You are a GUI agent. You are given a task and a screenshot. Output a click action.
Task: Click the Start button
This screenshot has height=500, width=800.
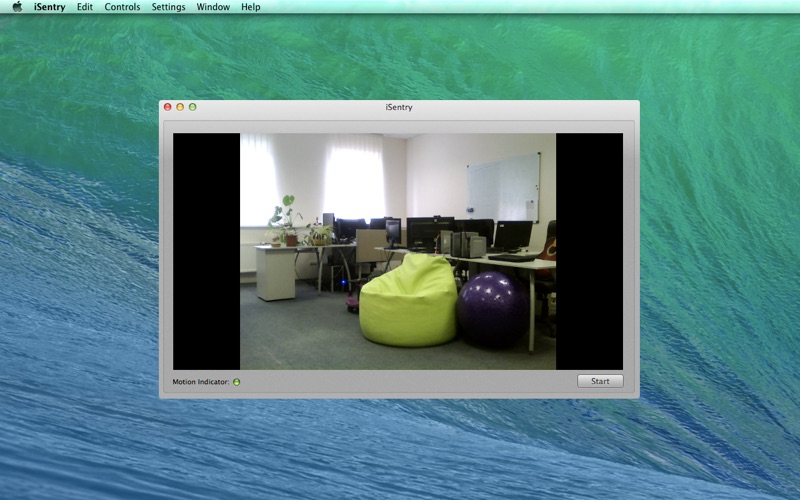pyautogui.click(x=600, y=381)
